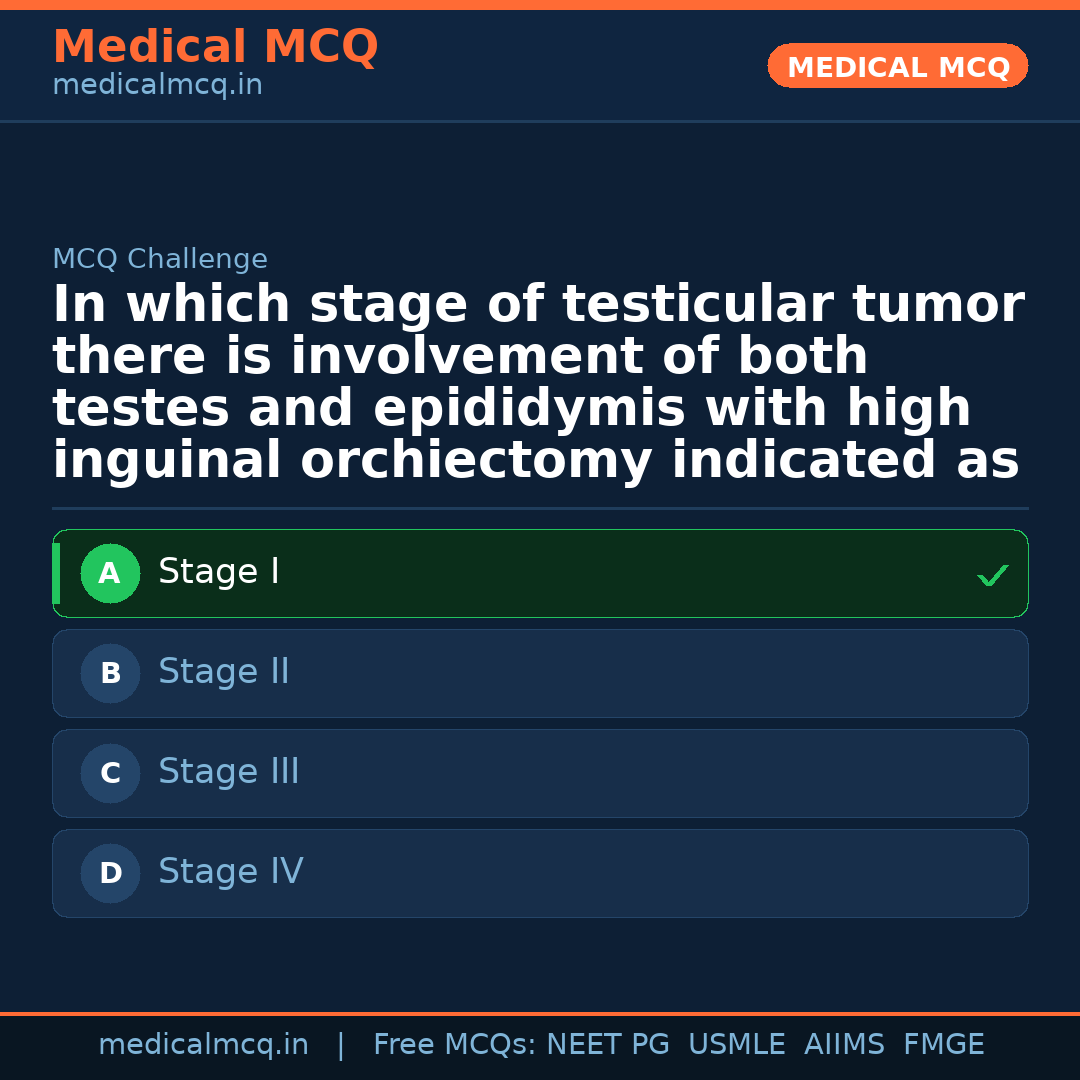
Task: Select the Stage III answer option
Action: [540, 773]
